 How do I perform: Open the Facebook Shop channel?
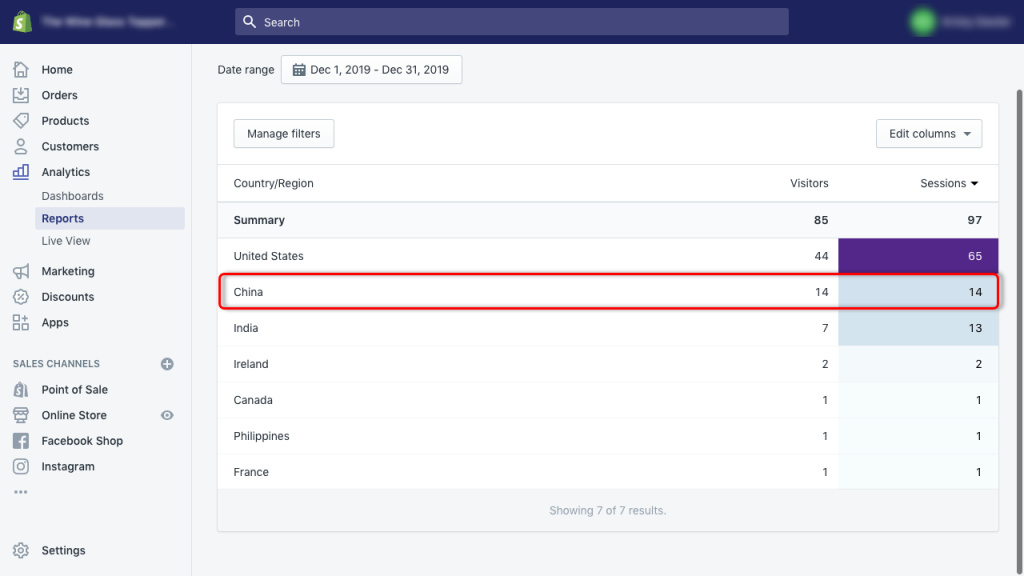click(82, 441)
